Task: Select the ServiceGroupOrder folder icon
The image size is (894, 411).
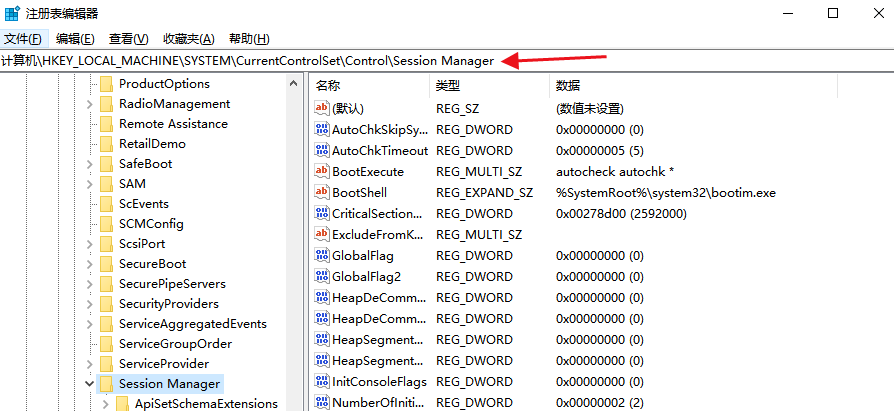Action: [x=107, y=344]
